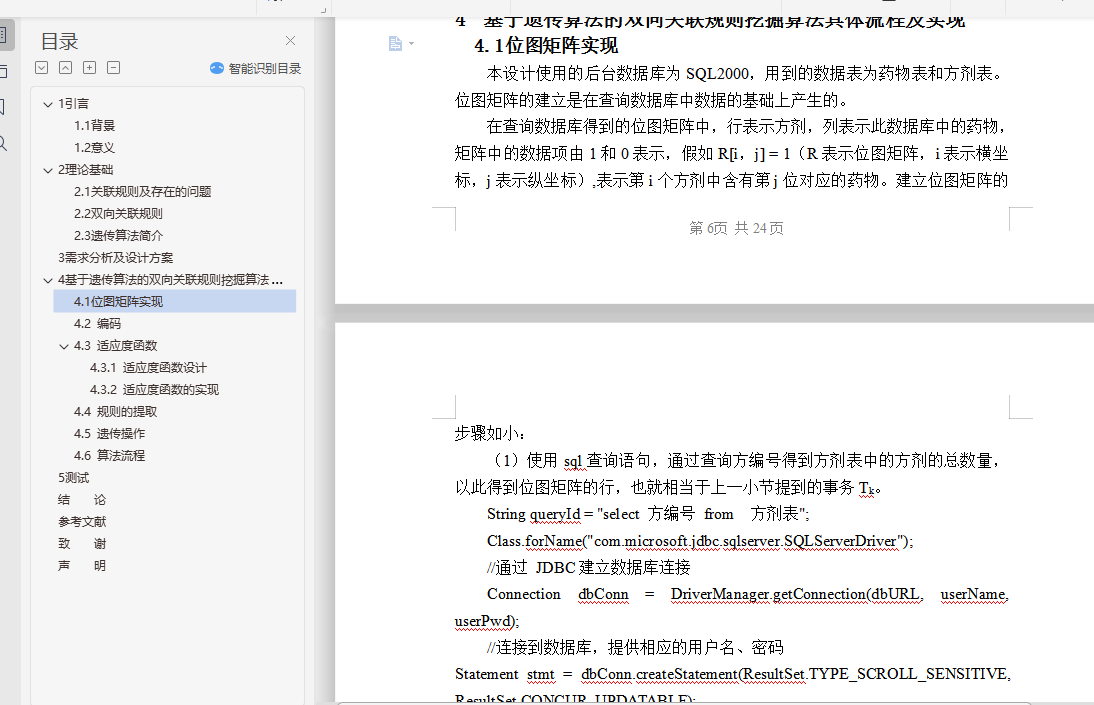Navigate to 4.5 遗传操作
The height and width of the screenshot is (705, 1094).
point(110,433)
